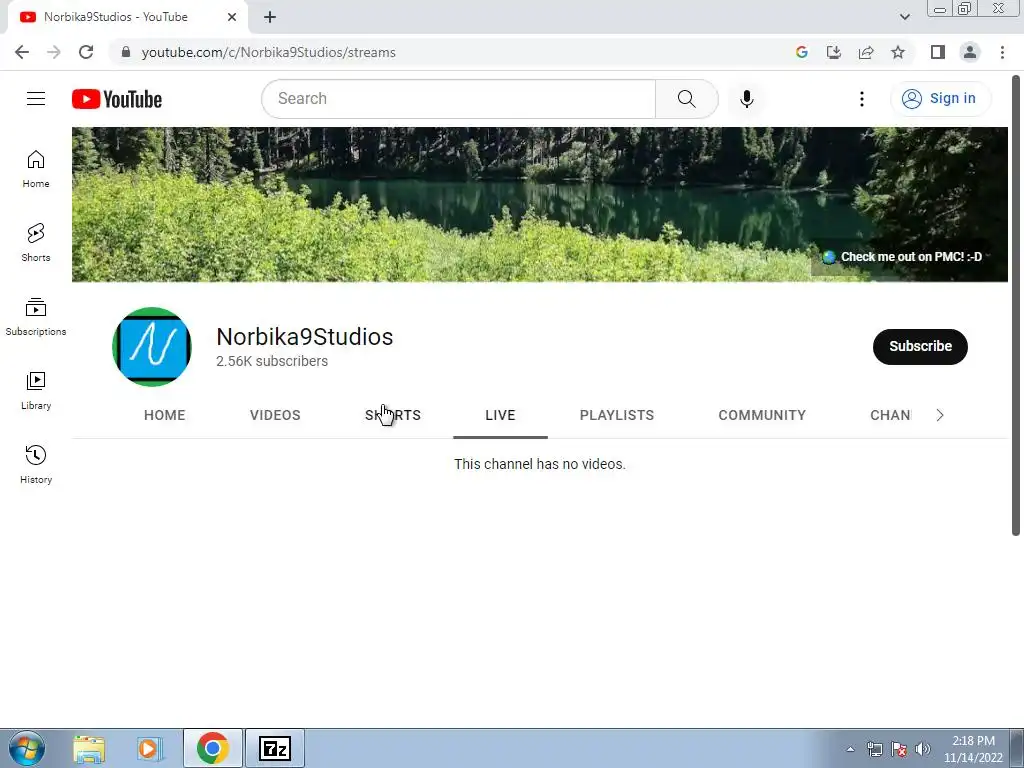Click the Sign in button
The image size is (1024, 768).
tap(940, 99)
